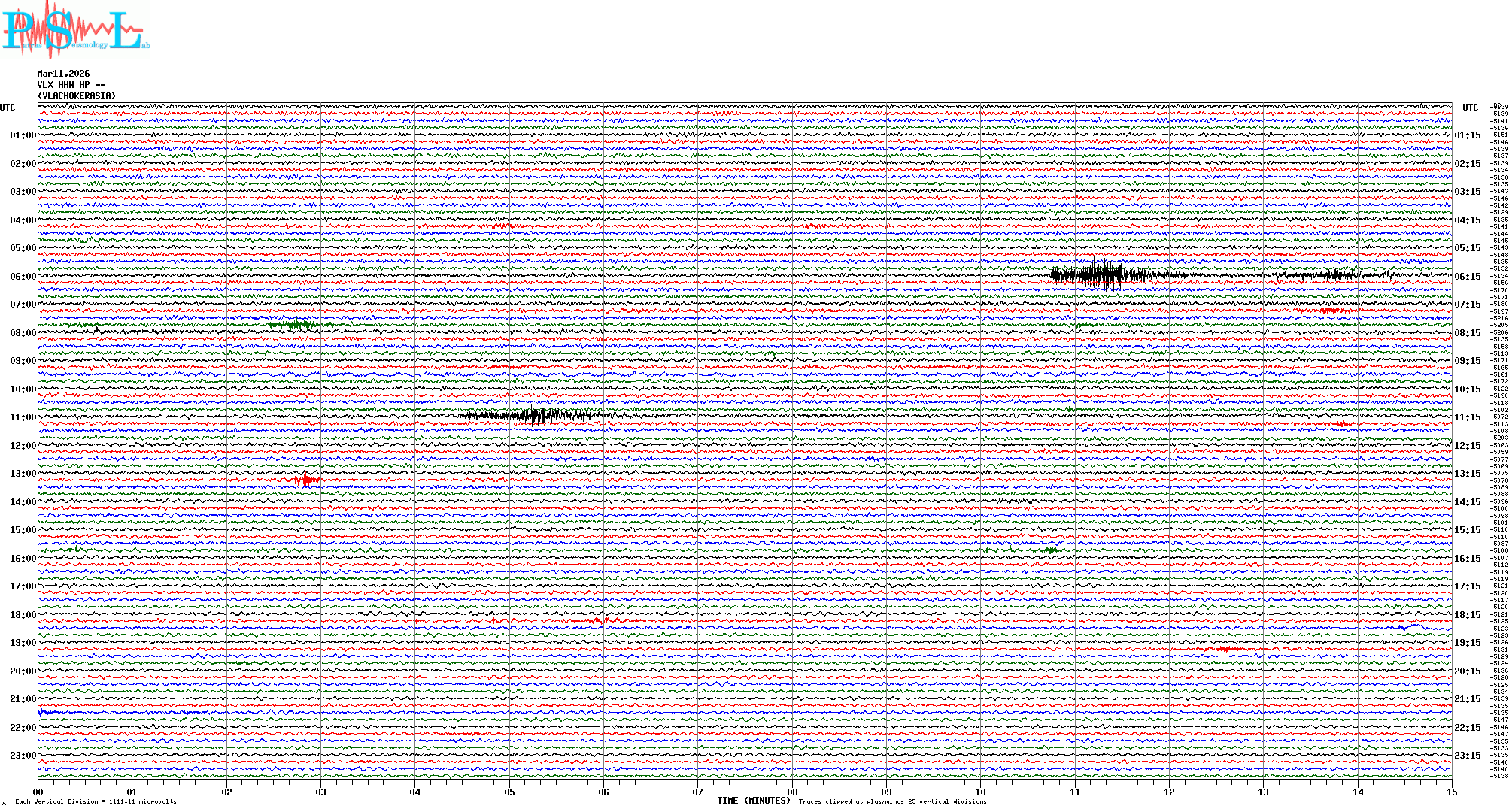This screenshot has width=1512, height=812.
Task: Click the 06:00 hour label on left
Action: click(x=23, y=277)
